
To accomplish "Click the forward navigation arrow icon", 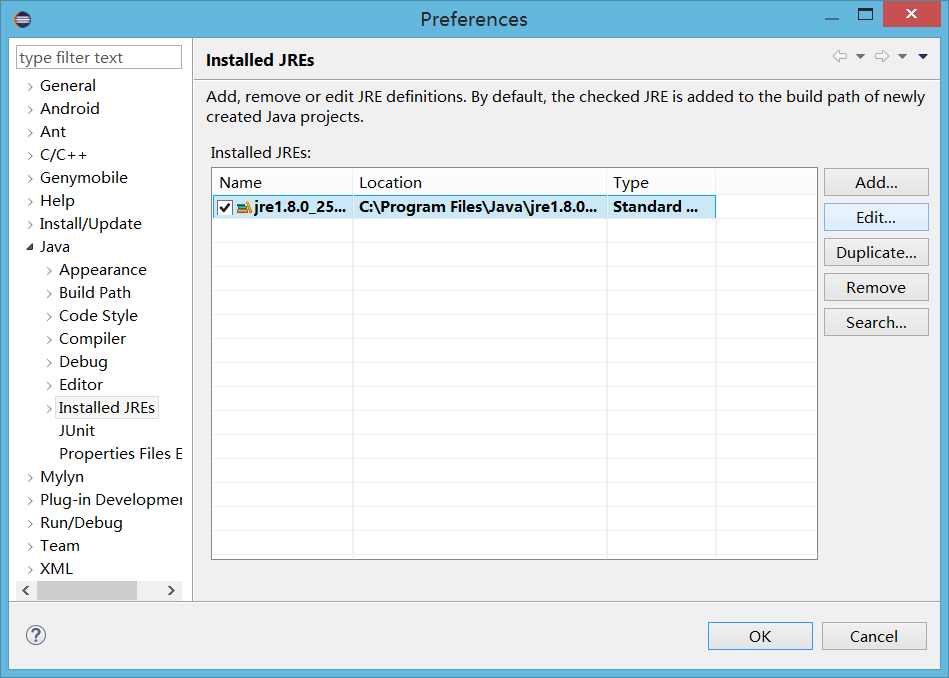I will [x=881, y=57].
